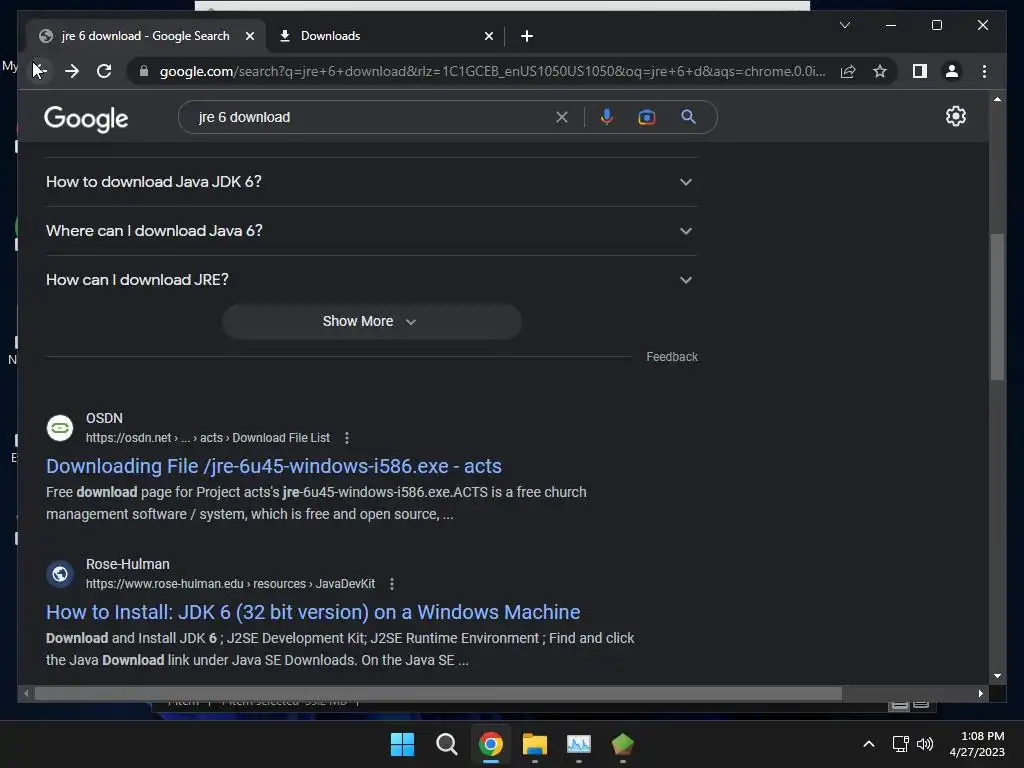Viewport: 1024px width, 768px height.
Task: Click the address bar URL
Action: (x=492, y=71)
